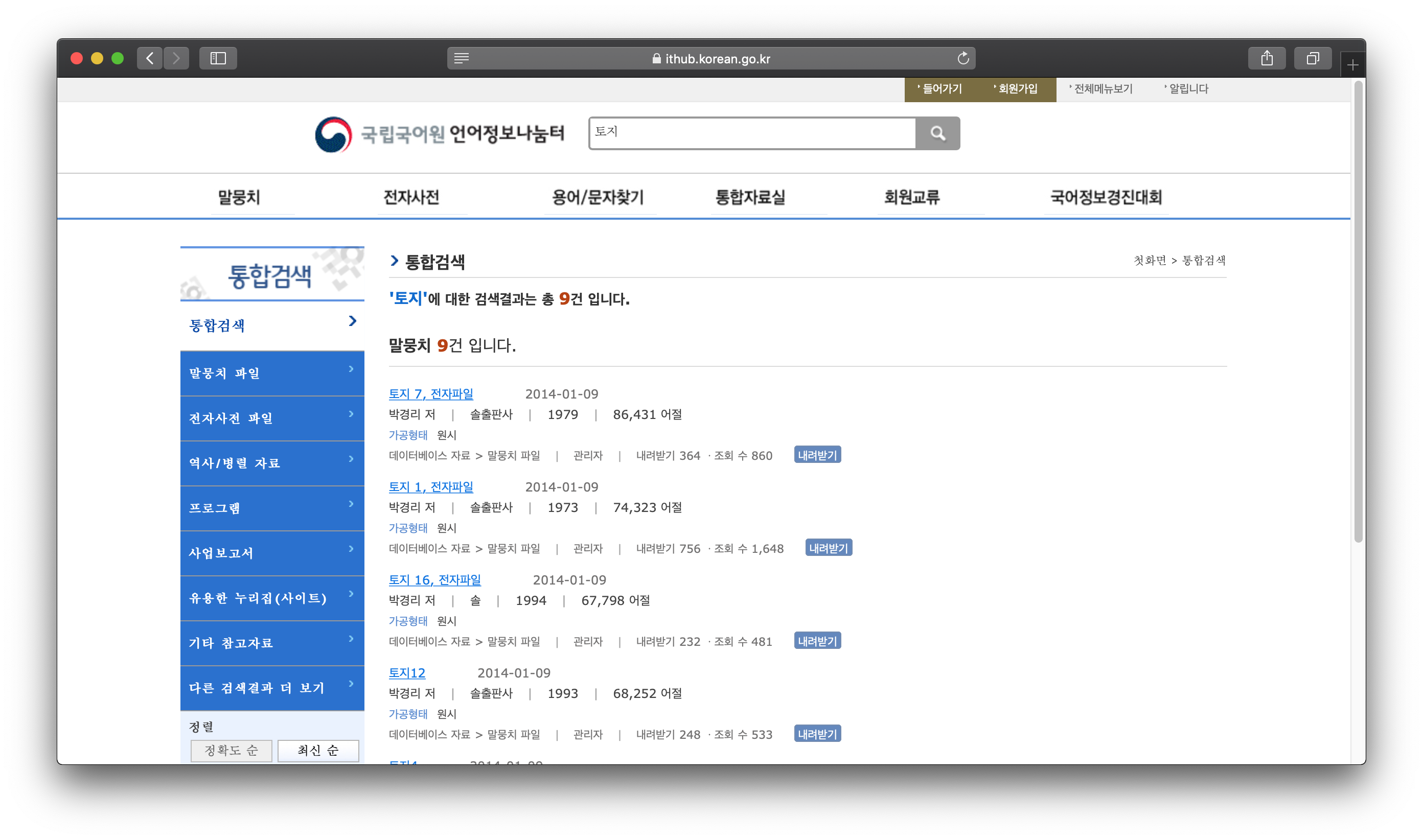
Task: Click the browser share icon
Action: (1267, 58)
